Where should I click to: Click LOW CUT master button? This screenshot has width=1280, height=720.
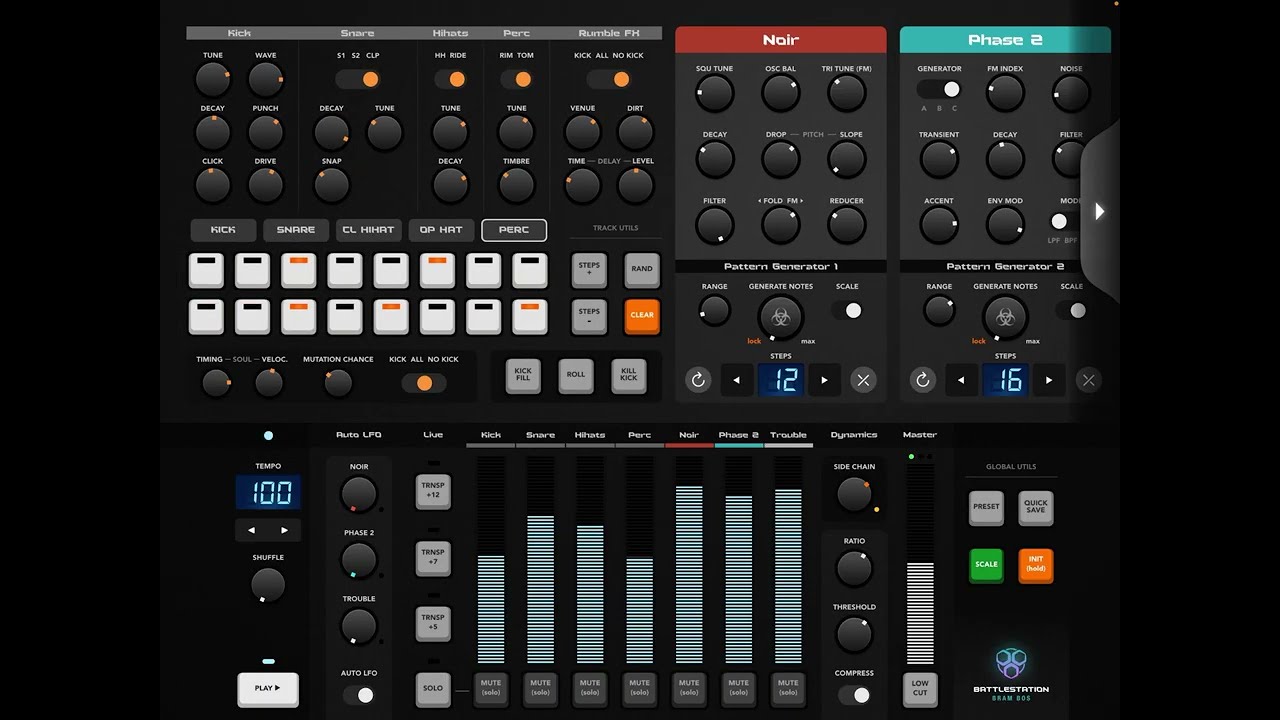pos(920,688)
